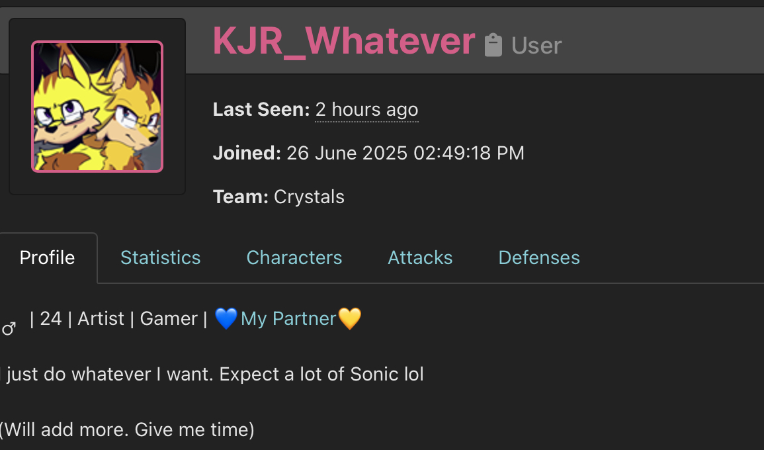764x450 pixels.
Task: Switch to the Statistics tab
Action: 160,258
